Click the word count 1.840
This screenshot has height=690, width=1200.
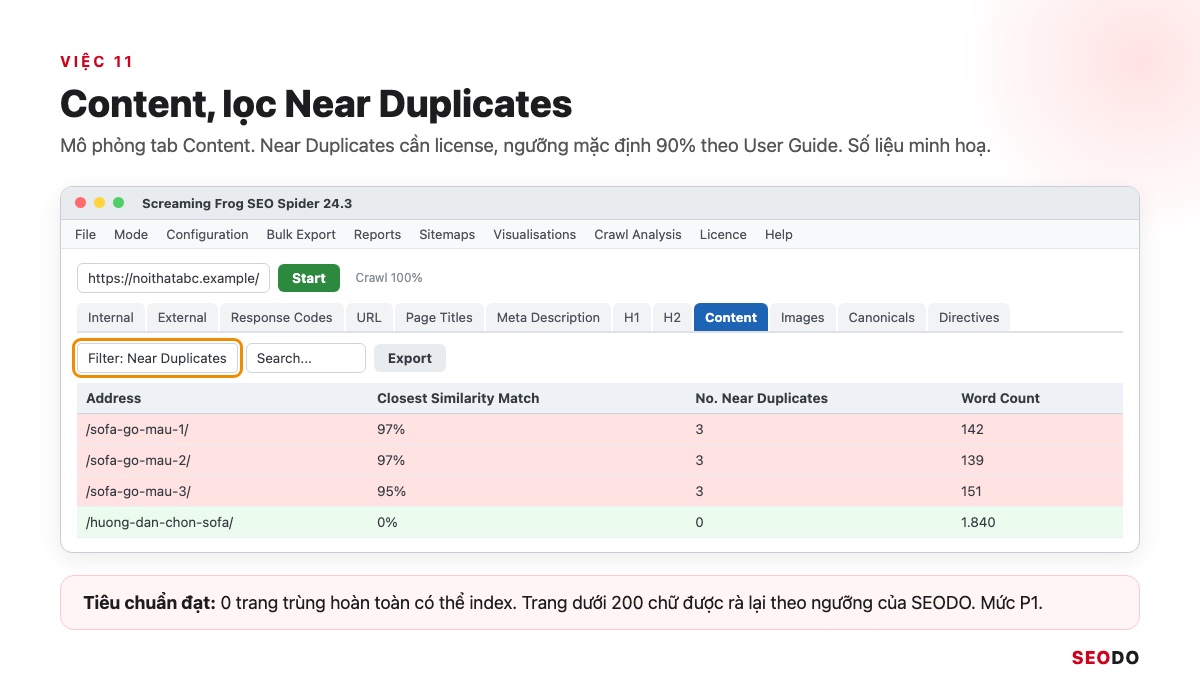click(978, 522)
